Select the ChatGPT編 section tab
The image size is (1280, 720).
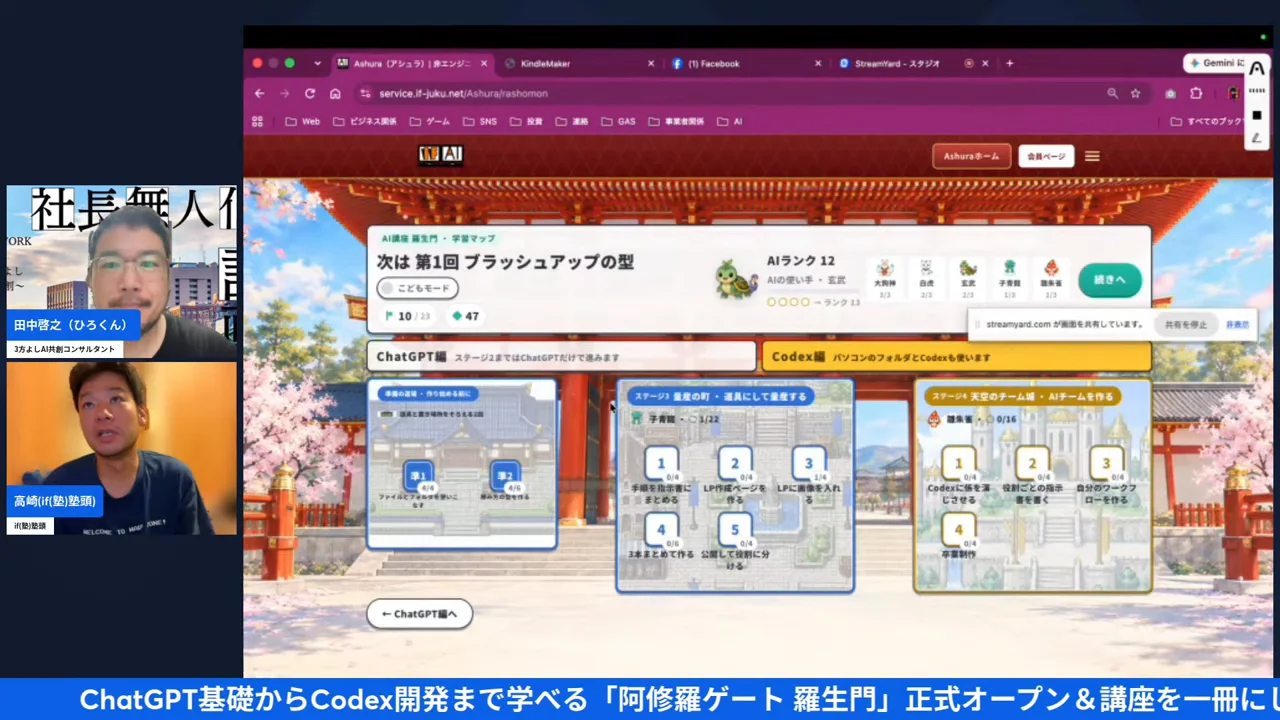click(x=561, y=357)
